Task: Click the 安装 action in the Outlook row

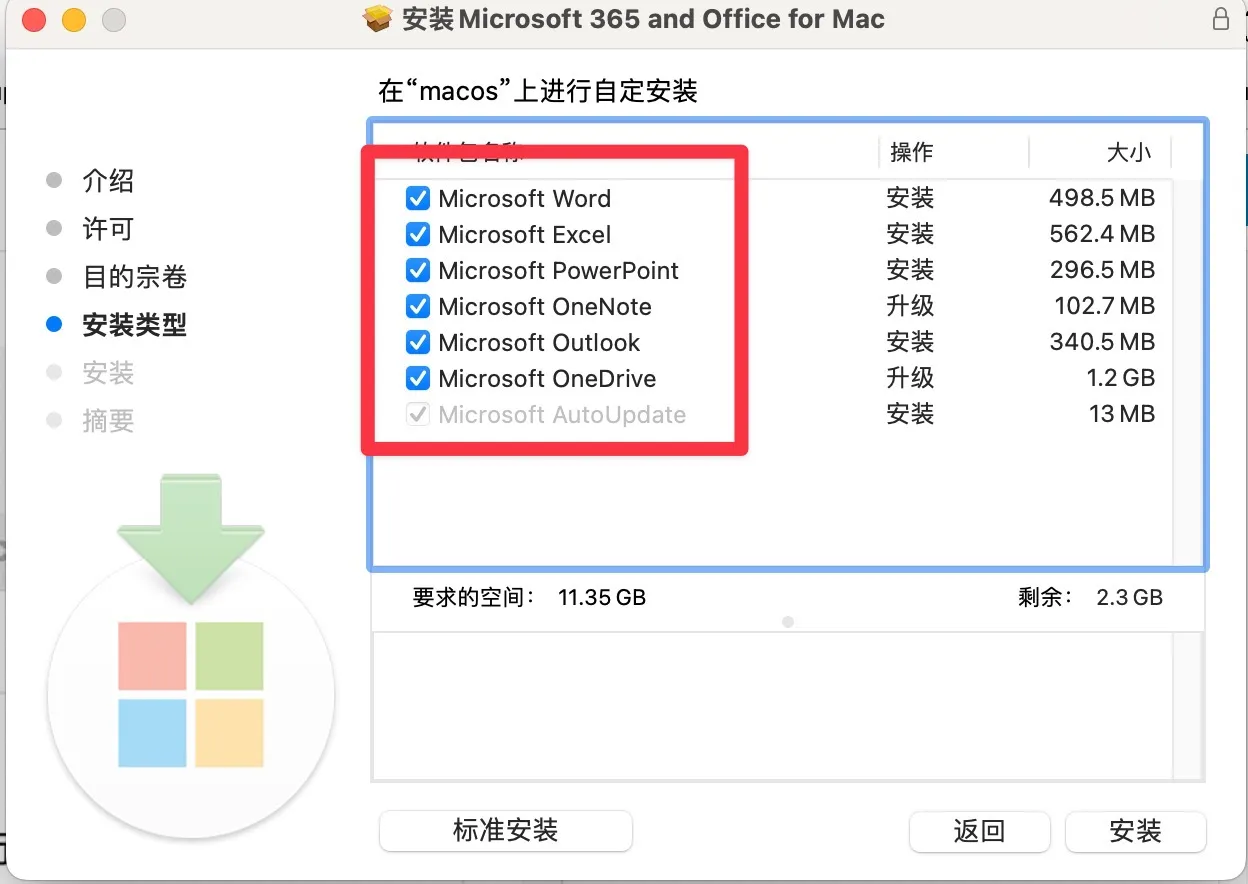Action: click(x=910, y=342)
